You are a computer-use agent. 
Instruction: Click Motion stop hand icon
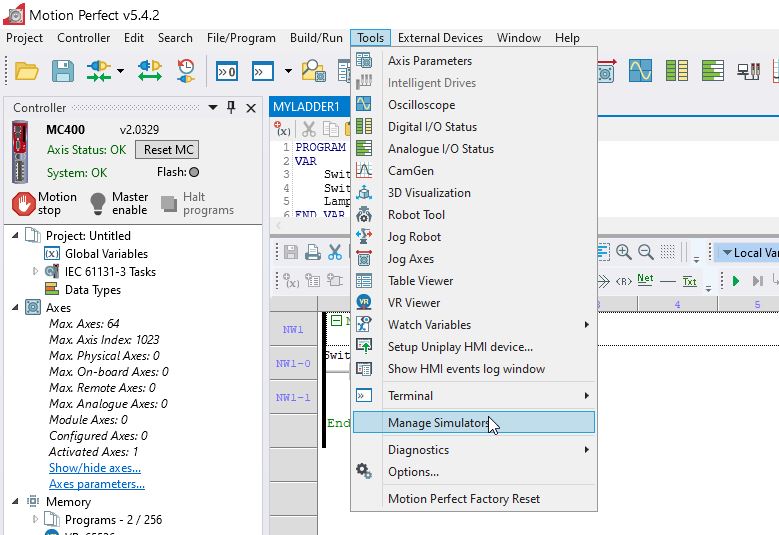[23, 204]
